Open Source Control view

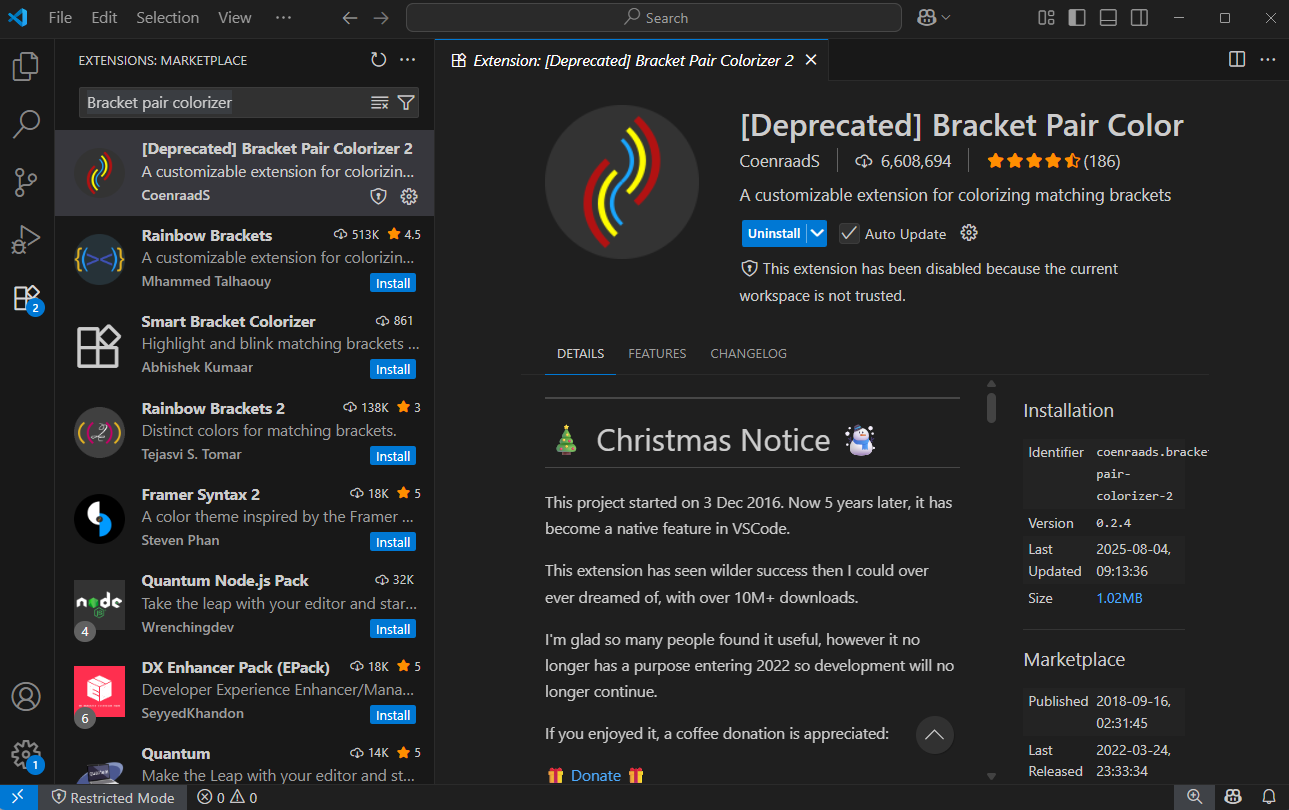tap(26, 183)
